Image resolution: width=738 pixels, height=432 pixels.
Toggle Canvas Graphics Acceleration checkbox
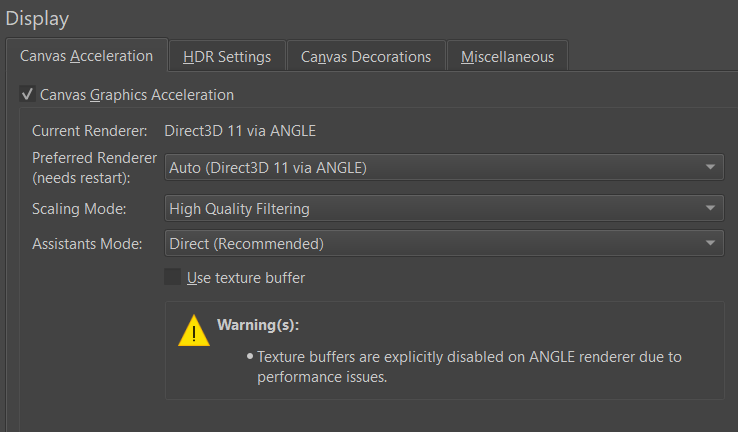point(28,95)
